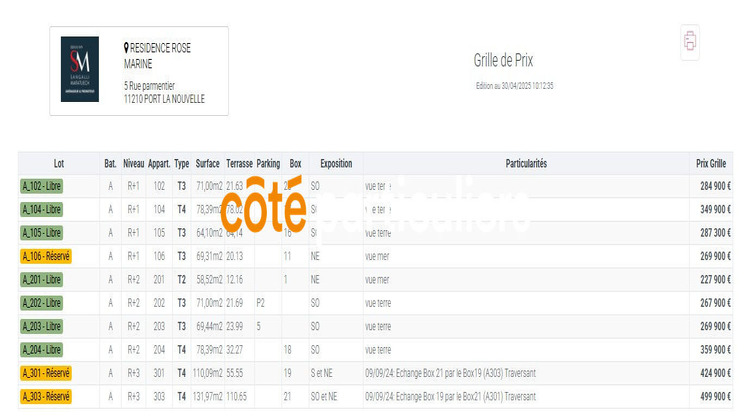This screenshot has width=750, height=420.
Task: Open reserved lot A_106 - Réservé
Action: pos(45,256)
